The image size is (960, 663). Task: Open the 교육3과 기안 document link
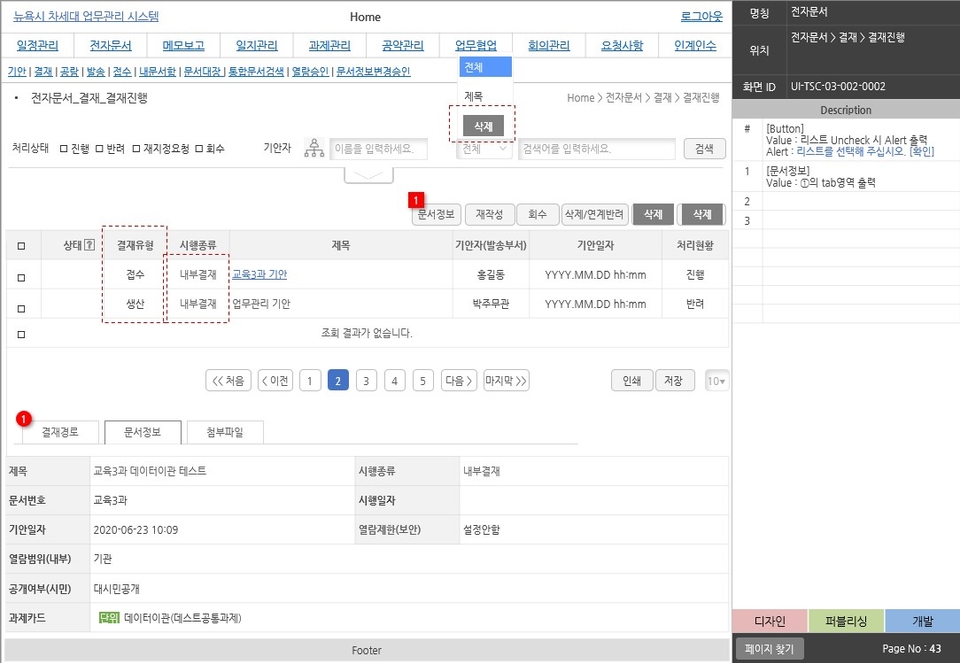[x=259, y=275]
